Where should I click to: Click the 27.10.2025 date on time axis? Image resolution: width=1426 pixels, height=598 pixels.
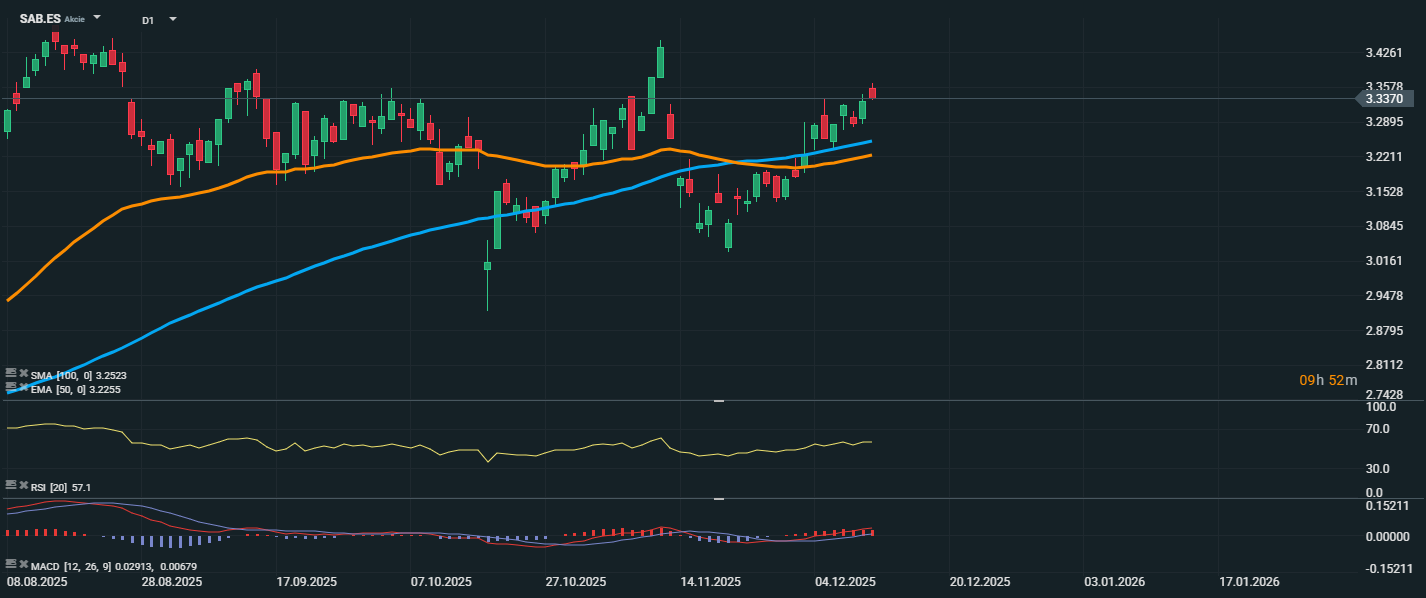[576, 581]
